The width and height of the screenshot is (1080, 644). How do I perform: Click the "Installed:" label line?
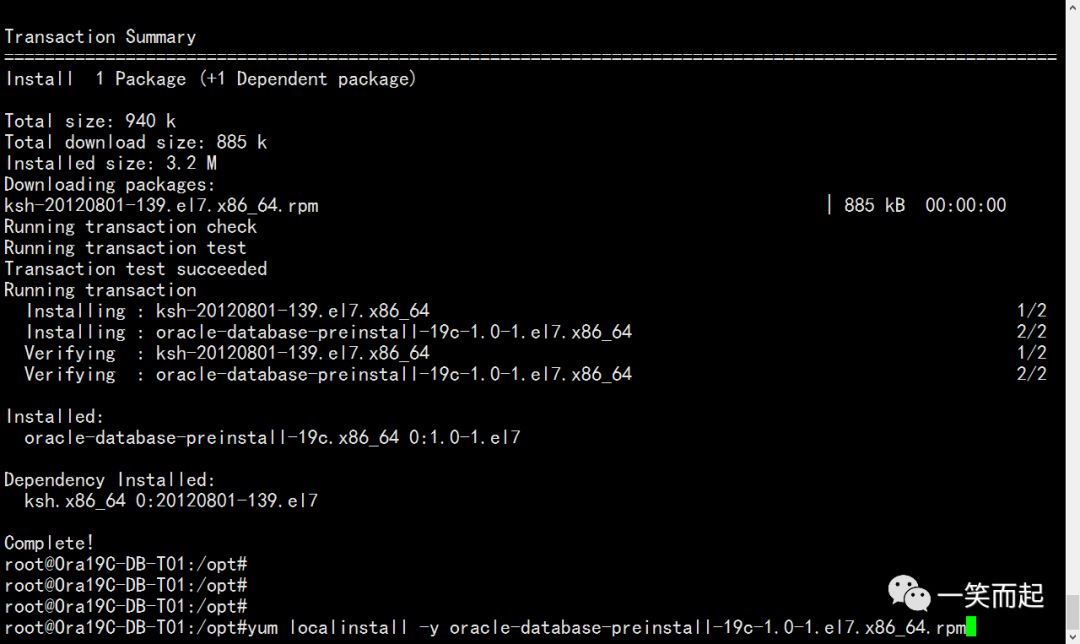pyautogui.click(x=54, y=417)
